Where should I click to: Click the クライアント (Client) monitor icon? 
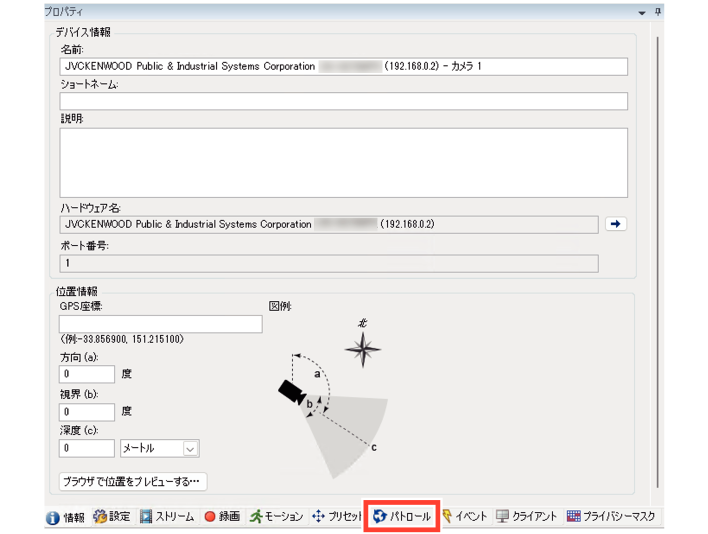(503, 517)
